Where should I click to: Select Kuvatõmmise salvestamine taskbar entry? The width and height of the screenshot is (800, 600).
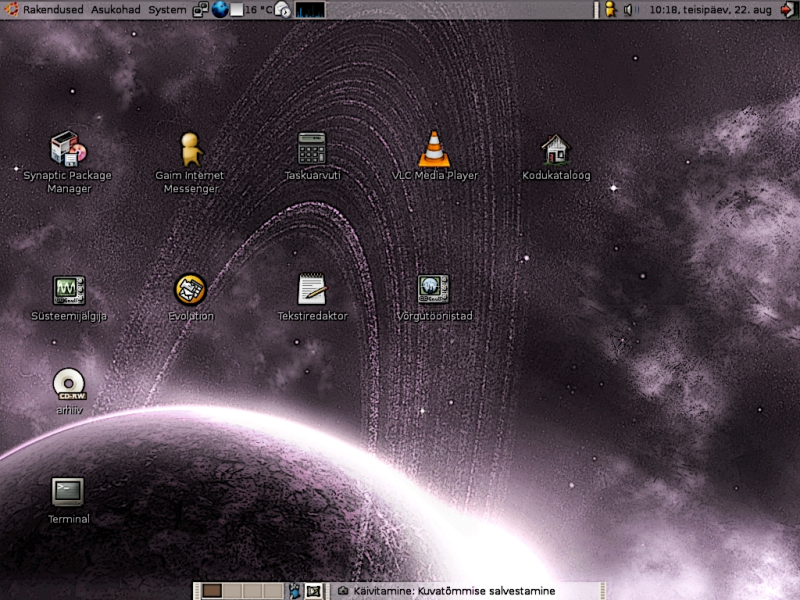point(446,591)
